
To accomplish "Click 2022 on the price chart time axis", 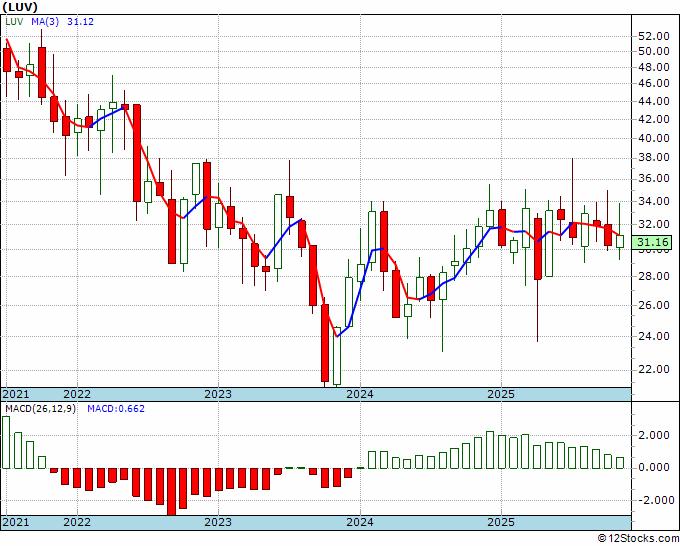I will pyautogui.click(x=77, y=394).
